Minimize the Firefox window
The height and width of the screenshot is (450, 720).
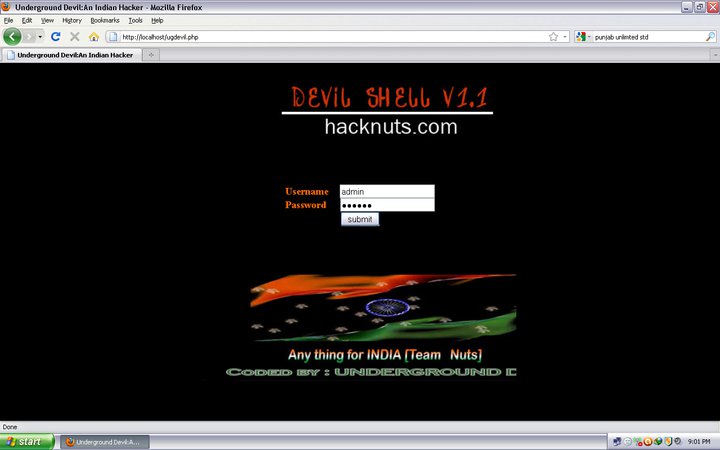[686, 7]
